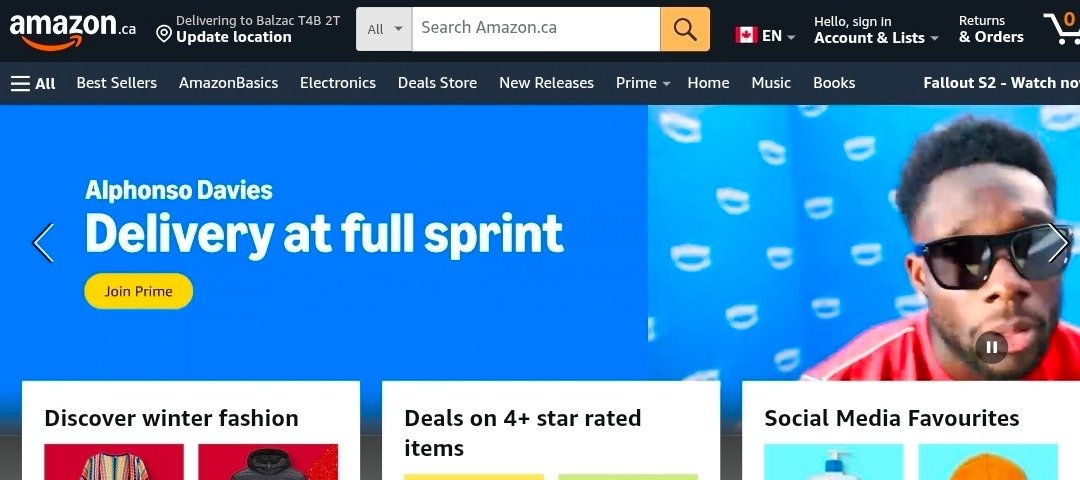Screen dimensions: 1080x480
Task: Expand the All search category dropdown
Action: pos(384,29)
